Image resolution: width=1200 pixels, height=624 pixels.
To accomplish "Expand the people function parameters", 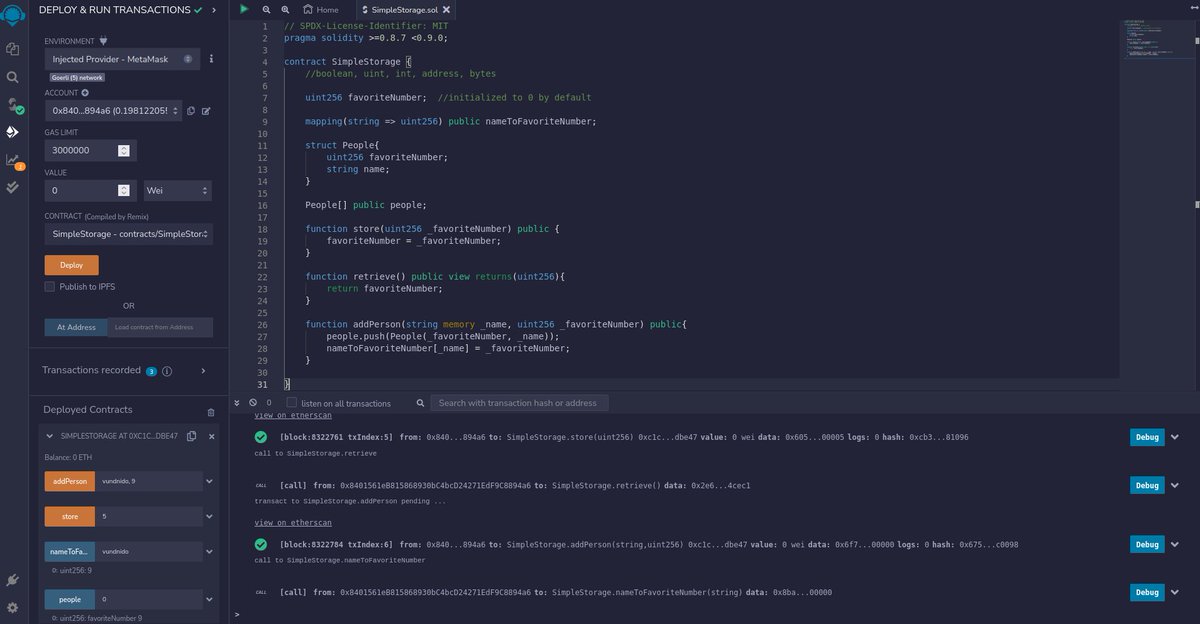I will point(209,599).
